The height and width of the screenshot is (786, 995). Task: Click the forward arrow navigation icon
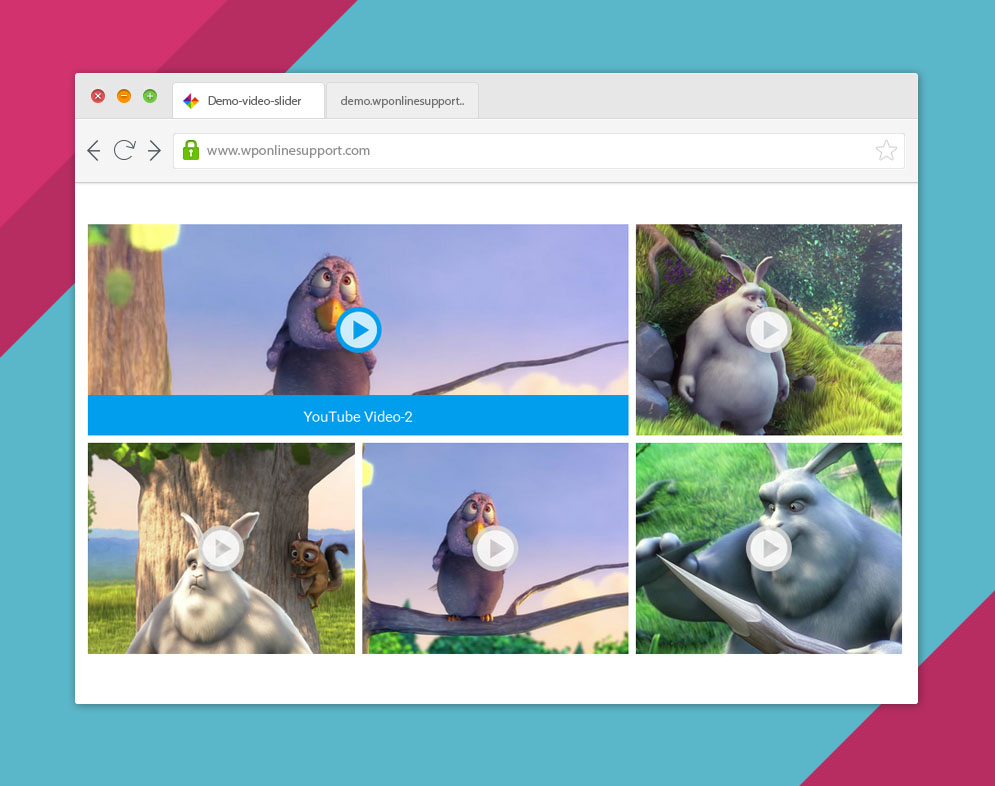pyautogui.click(x=154, y=151)
